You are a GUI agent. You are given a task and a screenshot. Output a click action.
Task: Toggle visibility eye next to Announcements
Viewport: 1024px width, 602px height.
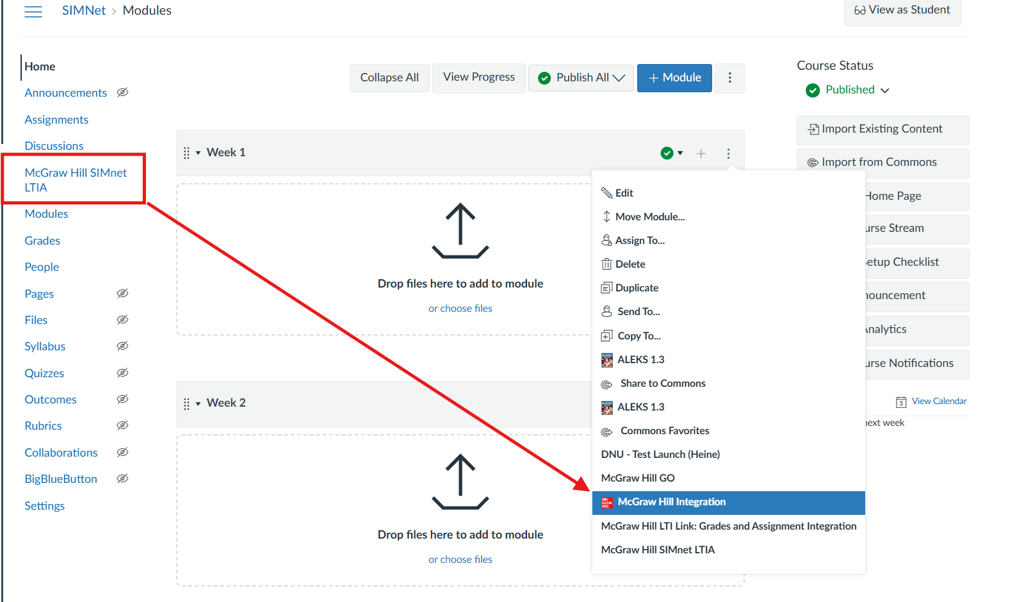coord(122,93)
